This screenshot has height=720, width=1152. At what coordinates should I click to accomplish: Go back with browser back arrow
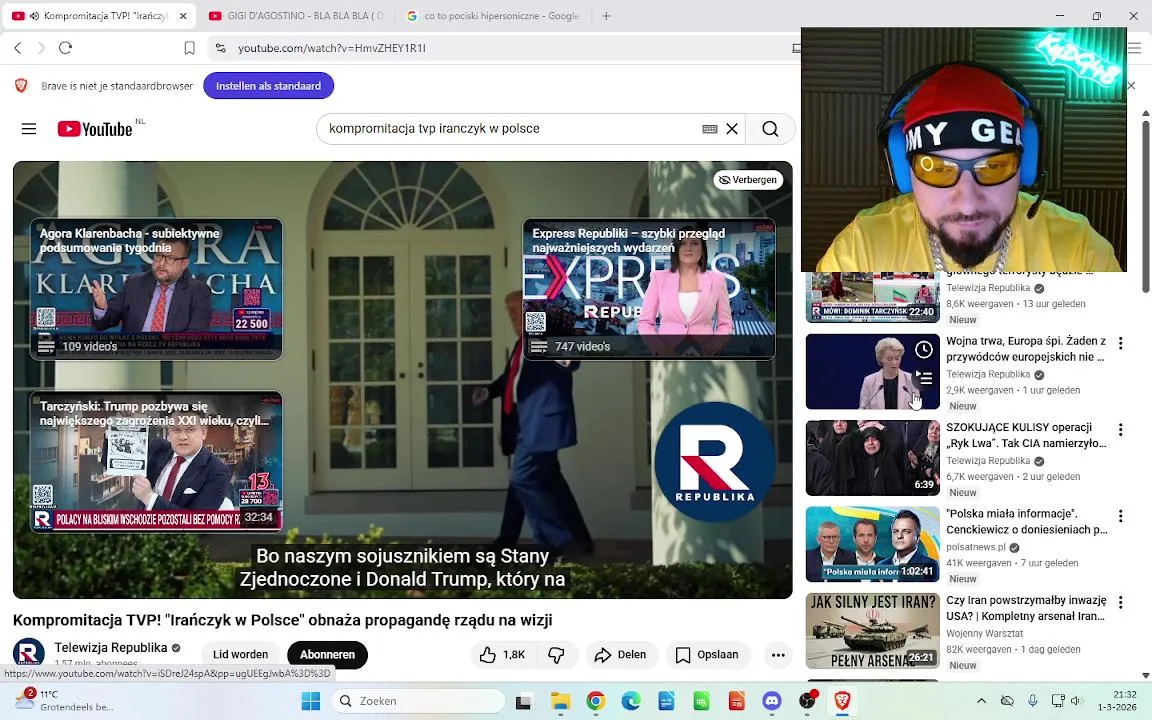pyautogui.click(x=18, y=48)
